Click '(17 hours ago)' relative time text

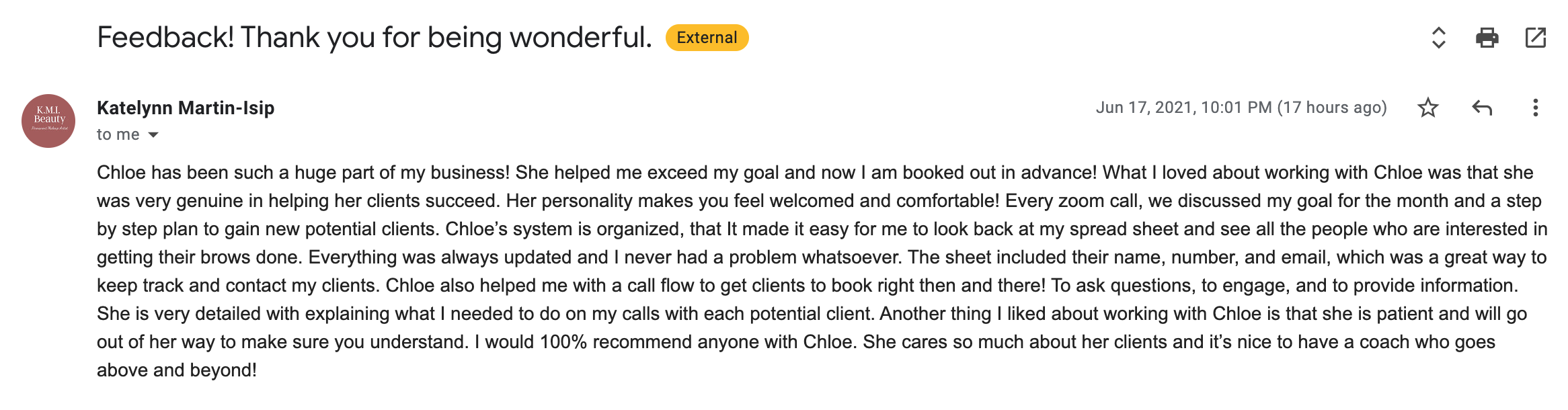click(1332, 108)
